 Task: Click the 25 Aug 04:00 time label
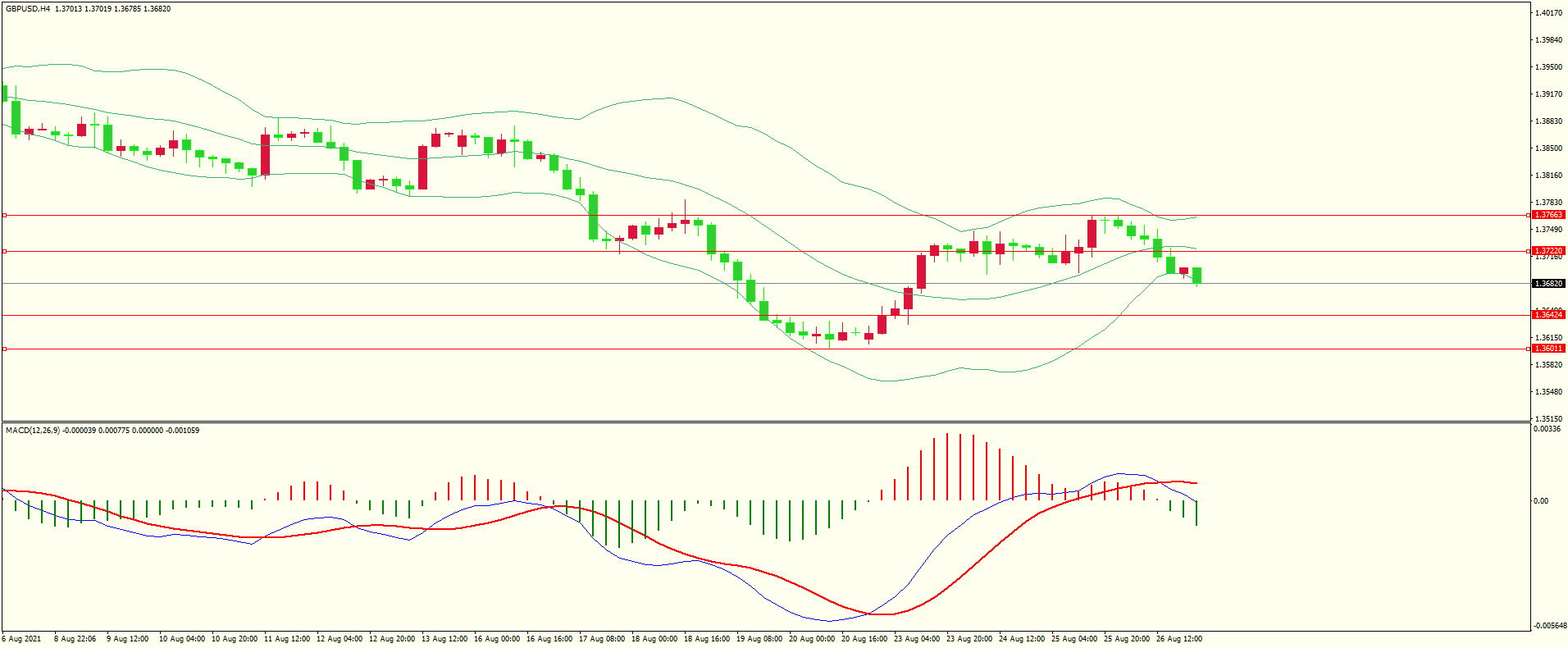(x=1074, y=639)
